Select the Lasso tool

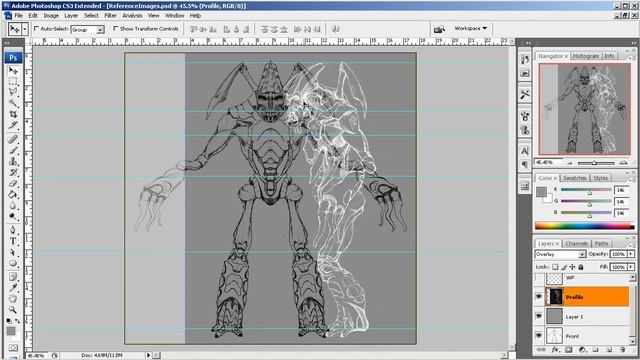click(13, 92)
